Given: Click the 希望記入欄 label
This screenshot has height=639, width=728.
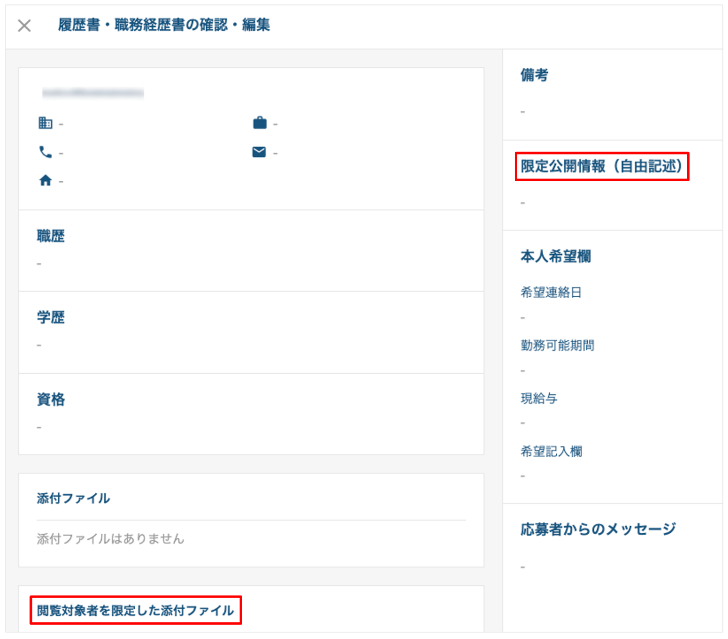Looking at the screenshot, I should point(552,451).
